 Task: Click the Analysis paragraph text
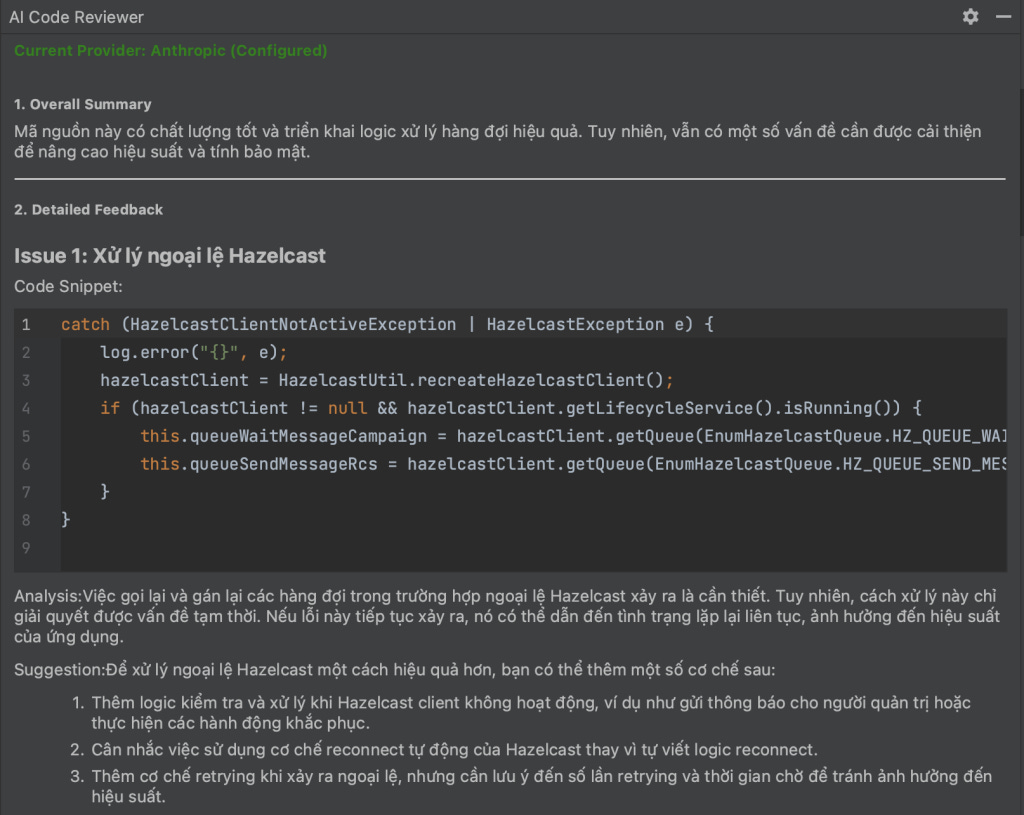[x=507, y=616]
